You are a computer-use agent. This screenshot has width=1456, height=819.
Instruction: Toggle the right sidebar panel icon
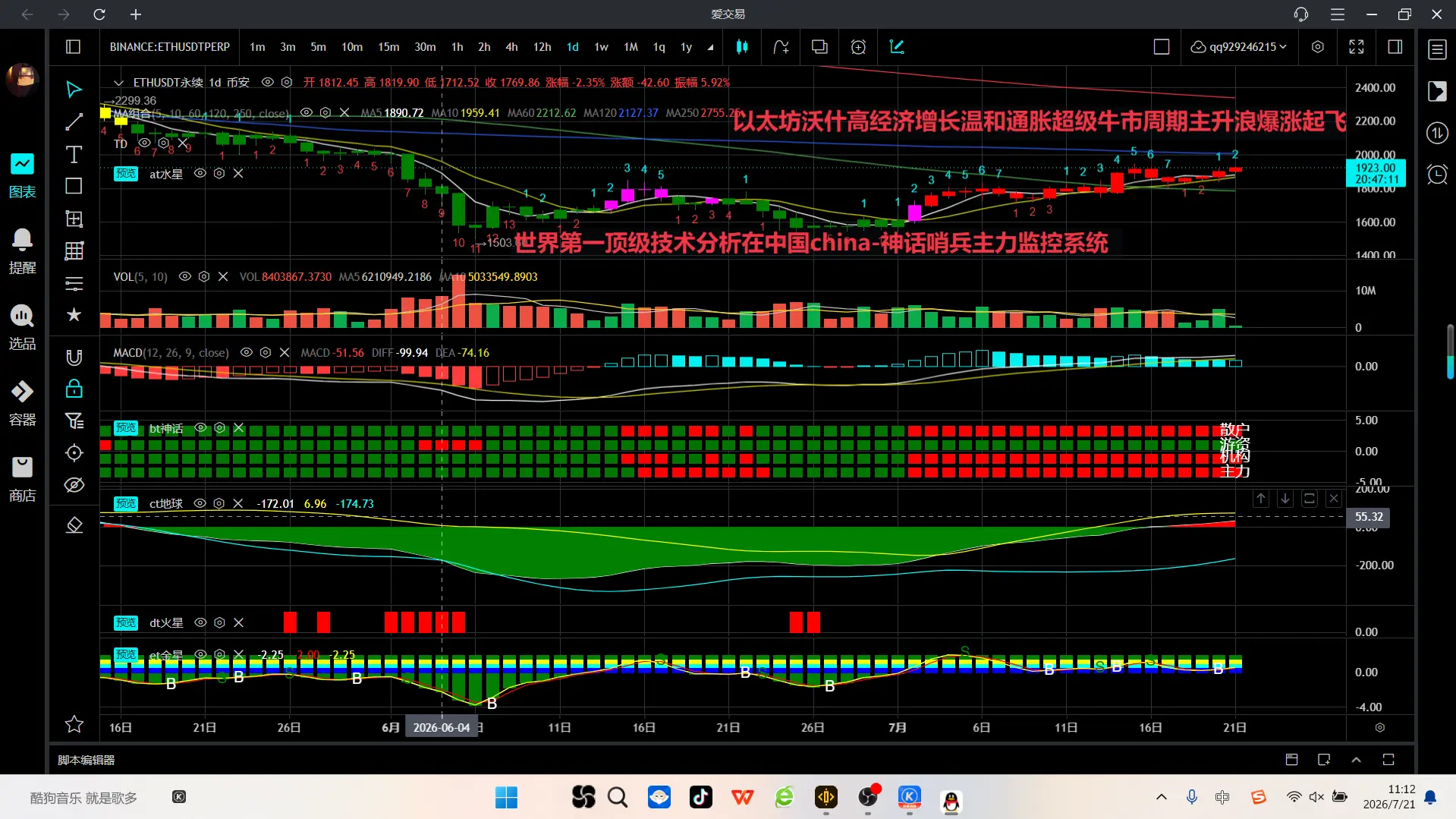click(1395, 47)
